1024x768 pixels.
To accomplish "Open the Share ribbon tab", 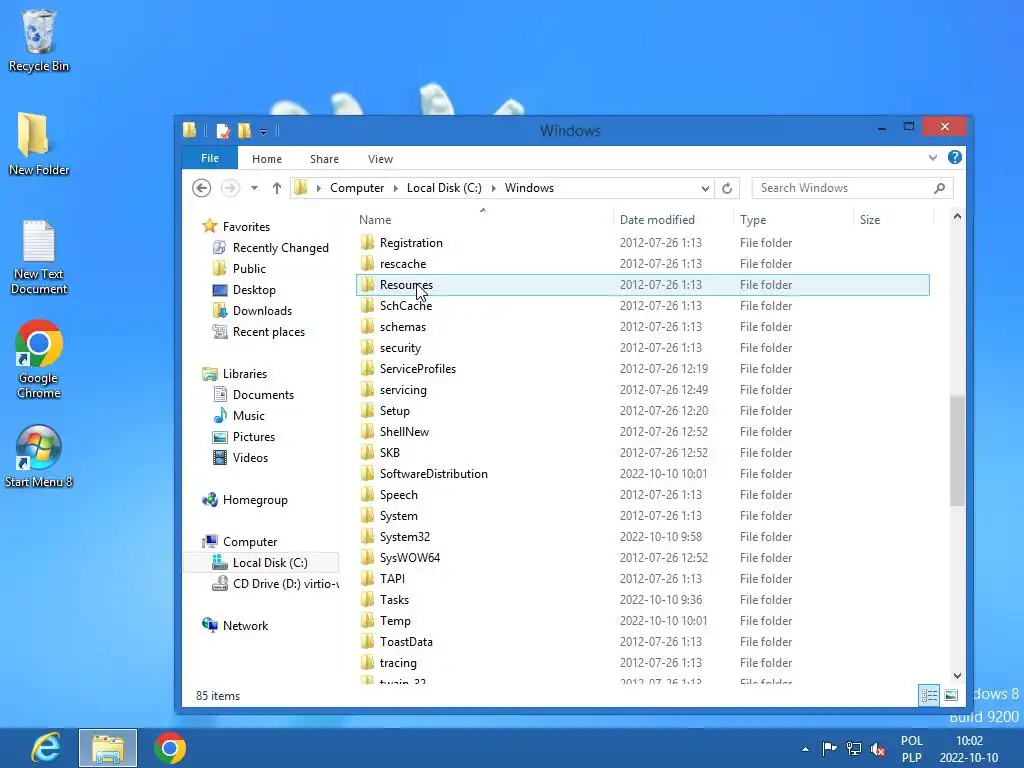I will (x=324, y=159).
